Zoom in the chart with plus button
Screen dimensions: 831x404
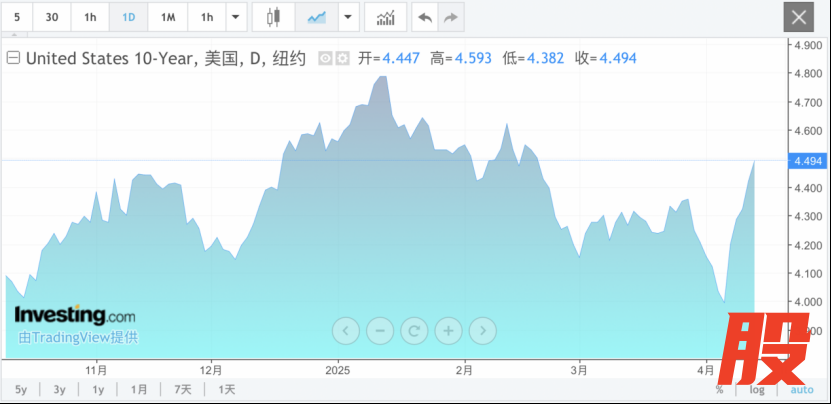[448, 329]
